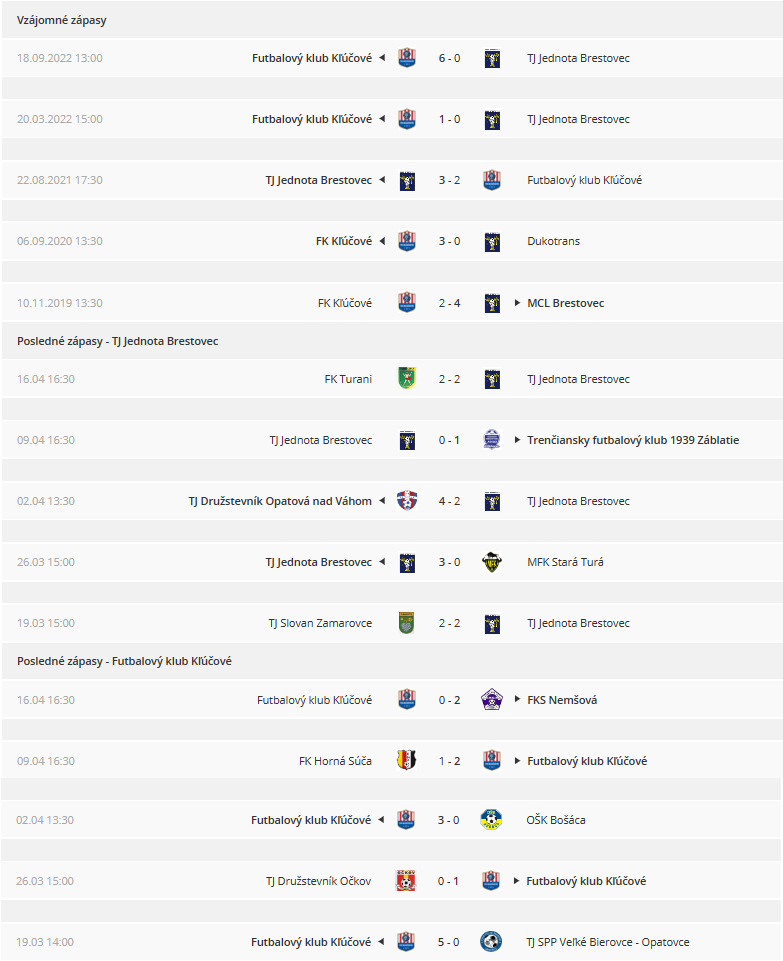This screenshot has width=783, height=961.
Task: Open FKS Nemšová team link
Action: (x=562, y=700)
